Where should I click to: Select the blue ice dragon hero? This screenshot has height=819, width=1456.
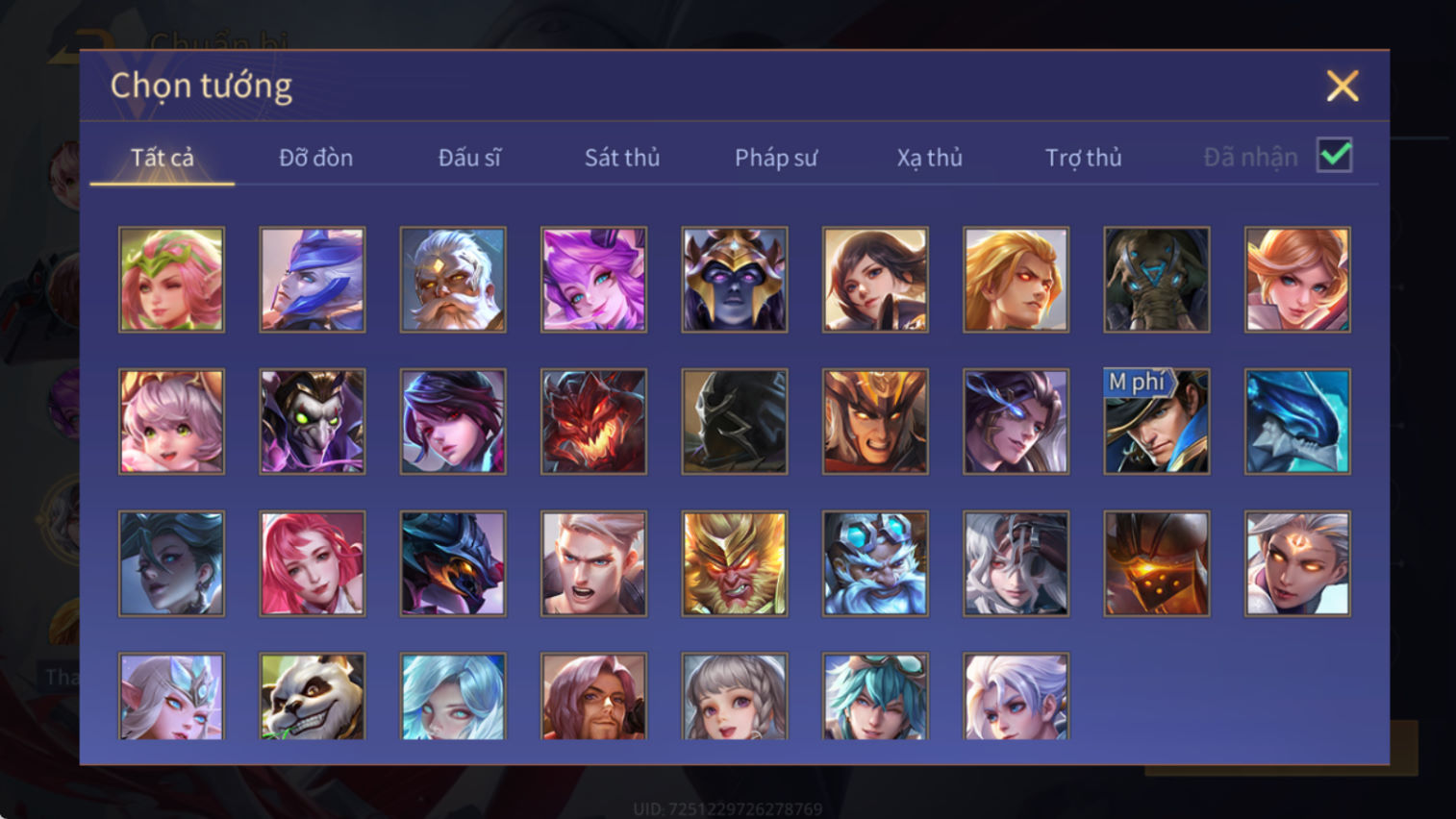click(1297, 422)
